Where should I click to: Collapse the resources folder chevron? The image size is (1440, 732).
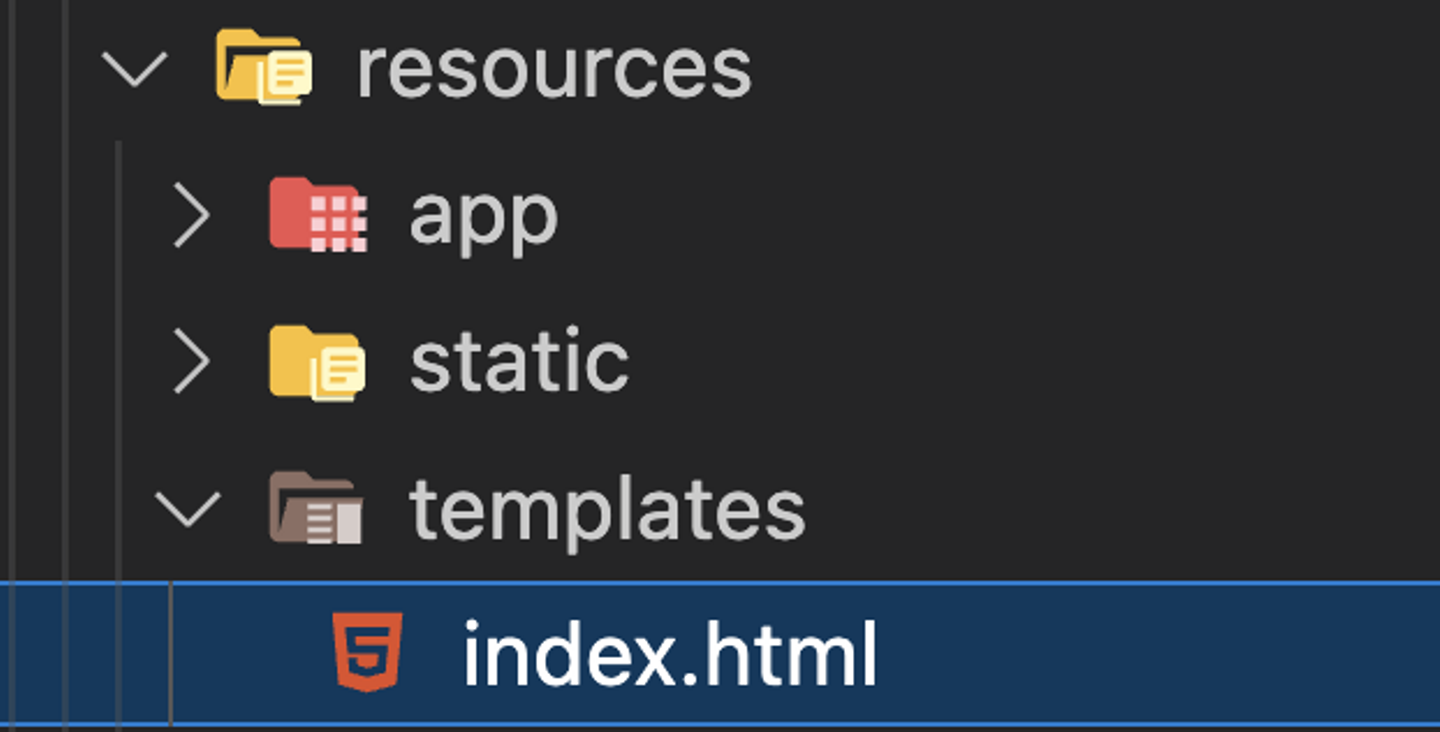[x=136, y=69]
